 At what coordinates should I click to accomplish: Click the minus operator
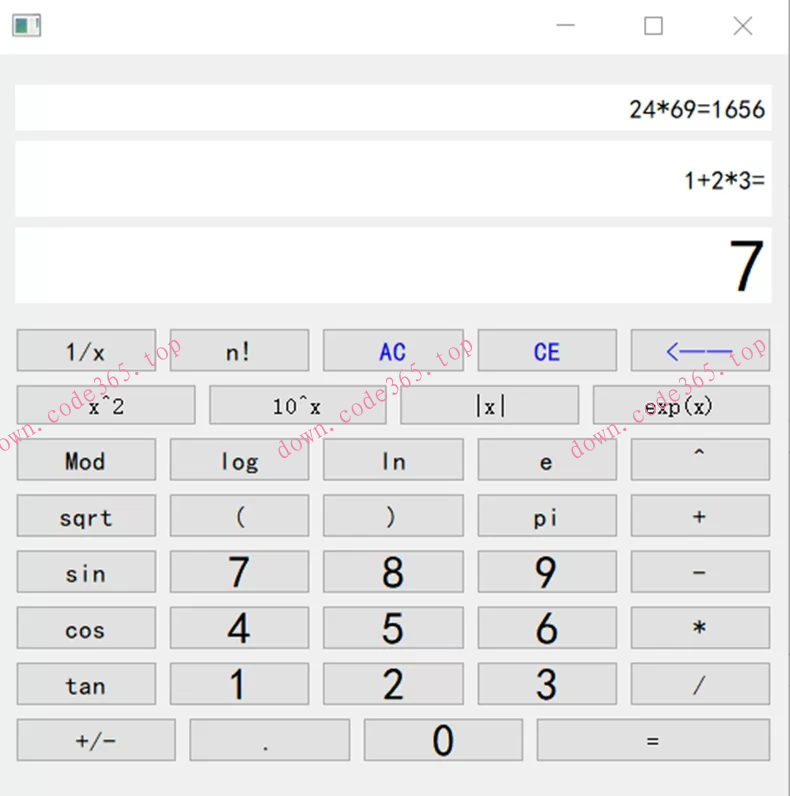(700, 572)
